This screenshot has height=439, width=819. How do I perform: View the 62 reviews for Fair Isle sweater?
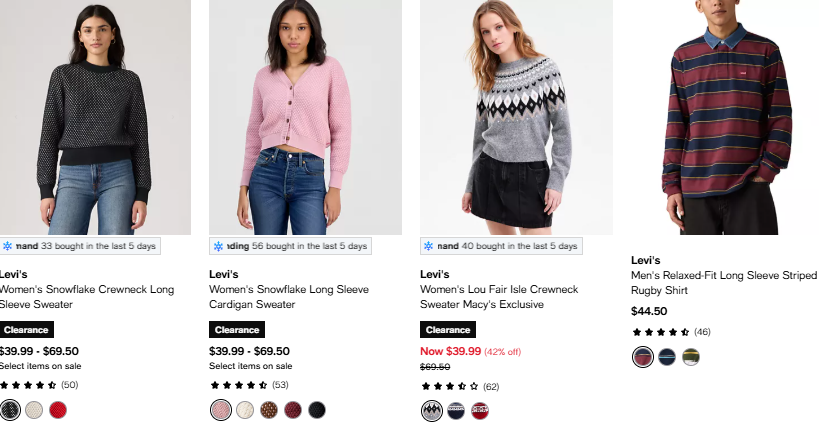(x=491, y=387)
